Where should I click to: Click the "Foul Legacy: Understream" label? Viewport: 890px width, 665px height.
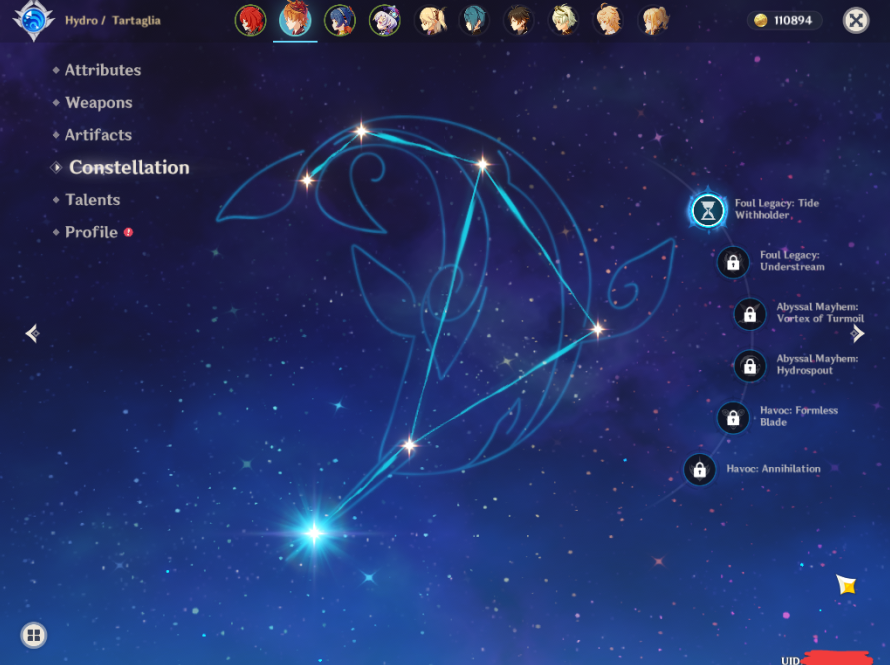click(792, 260)
